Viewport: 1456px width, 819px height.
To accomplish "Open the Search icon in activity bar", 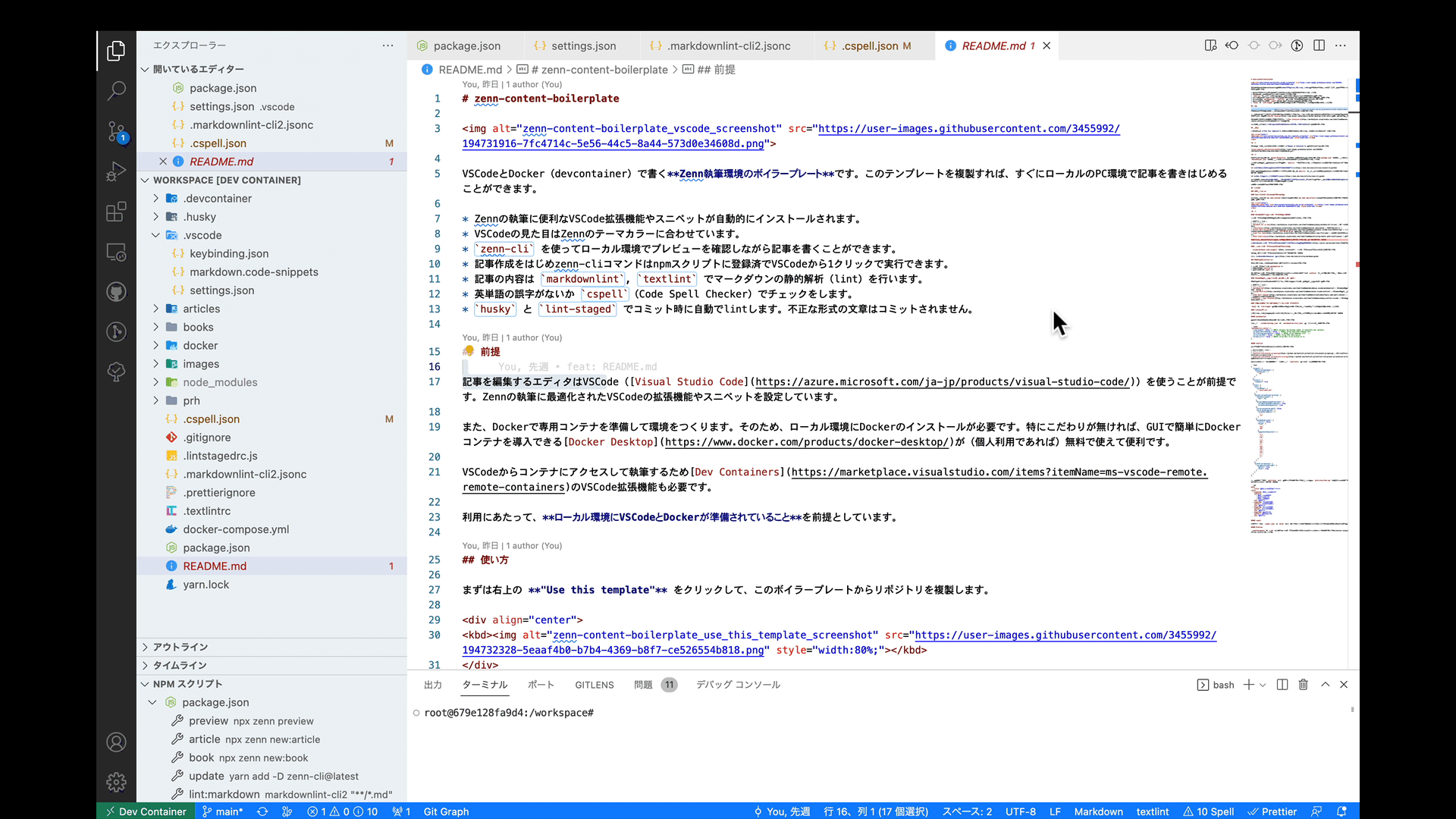I will tap(116, 91).
